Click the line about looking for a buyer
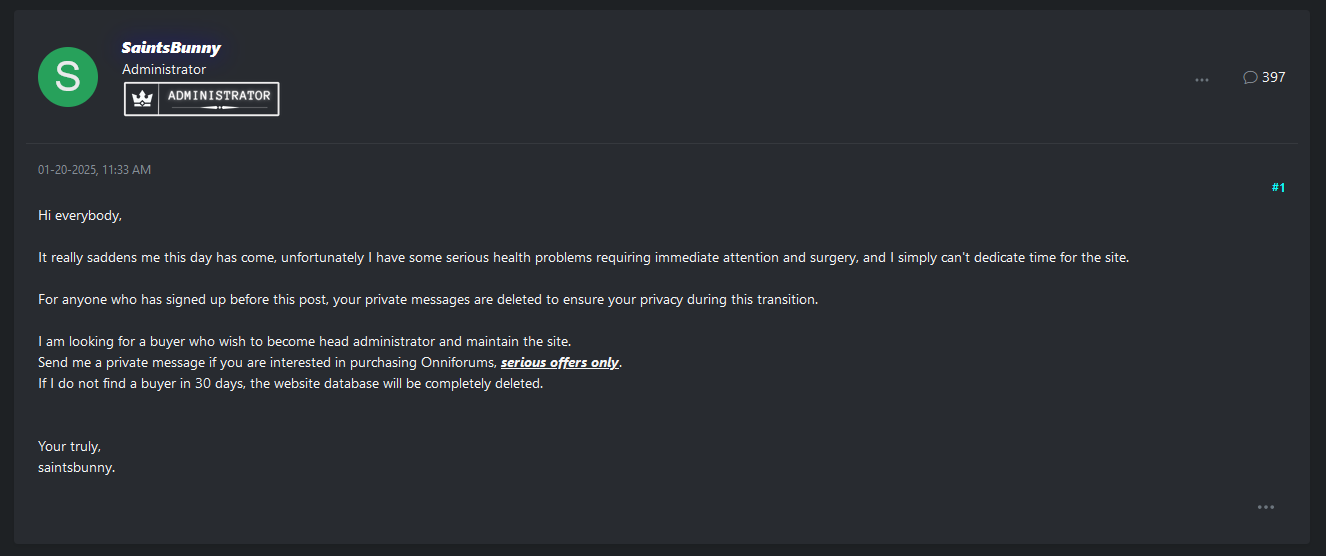This screenshot has height=556, width=1326. pos(304,342)
